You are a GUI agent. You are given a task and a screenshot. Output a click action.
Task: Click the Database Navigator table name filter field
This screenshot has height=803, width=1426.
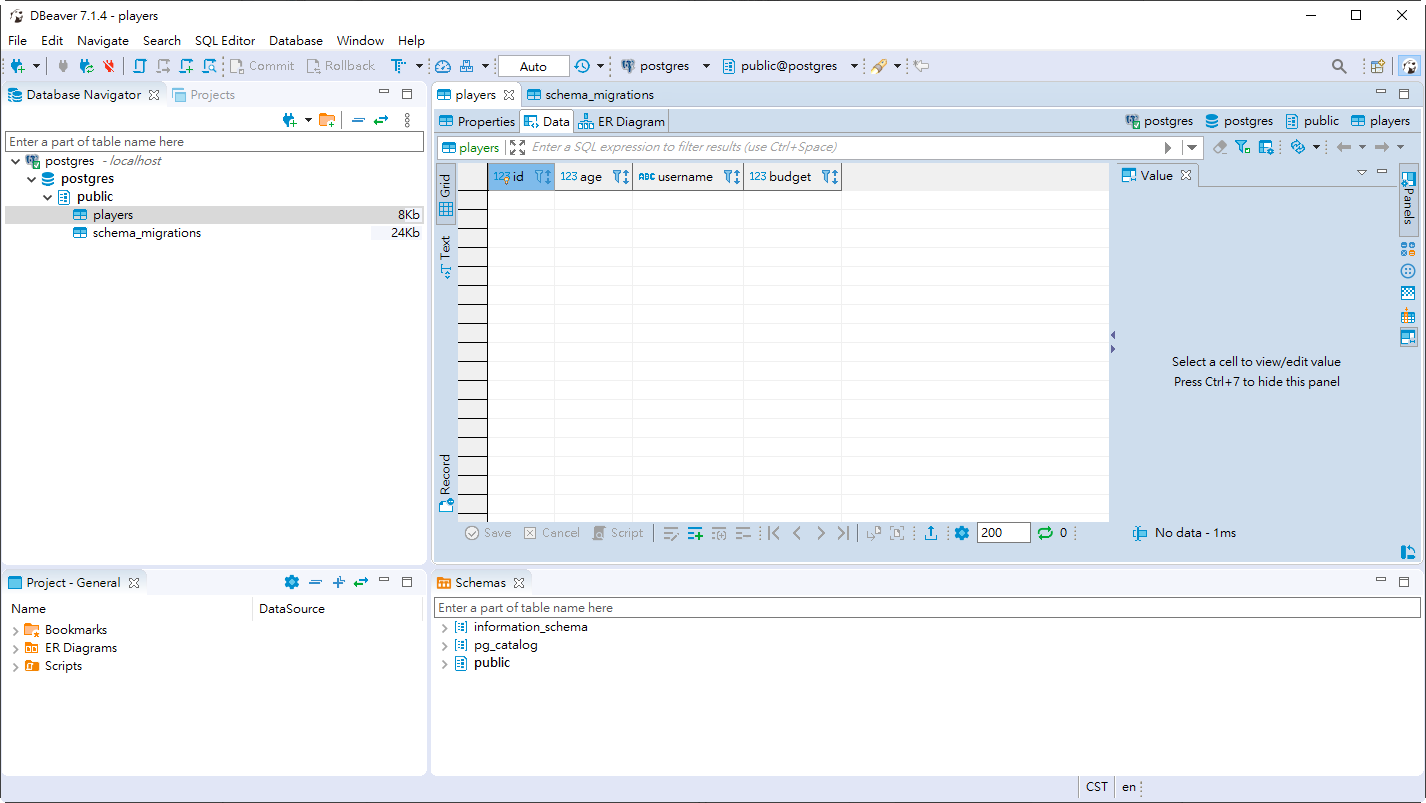click(x=215, y=142)
